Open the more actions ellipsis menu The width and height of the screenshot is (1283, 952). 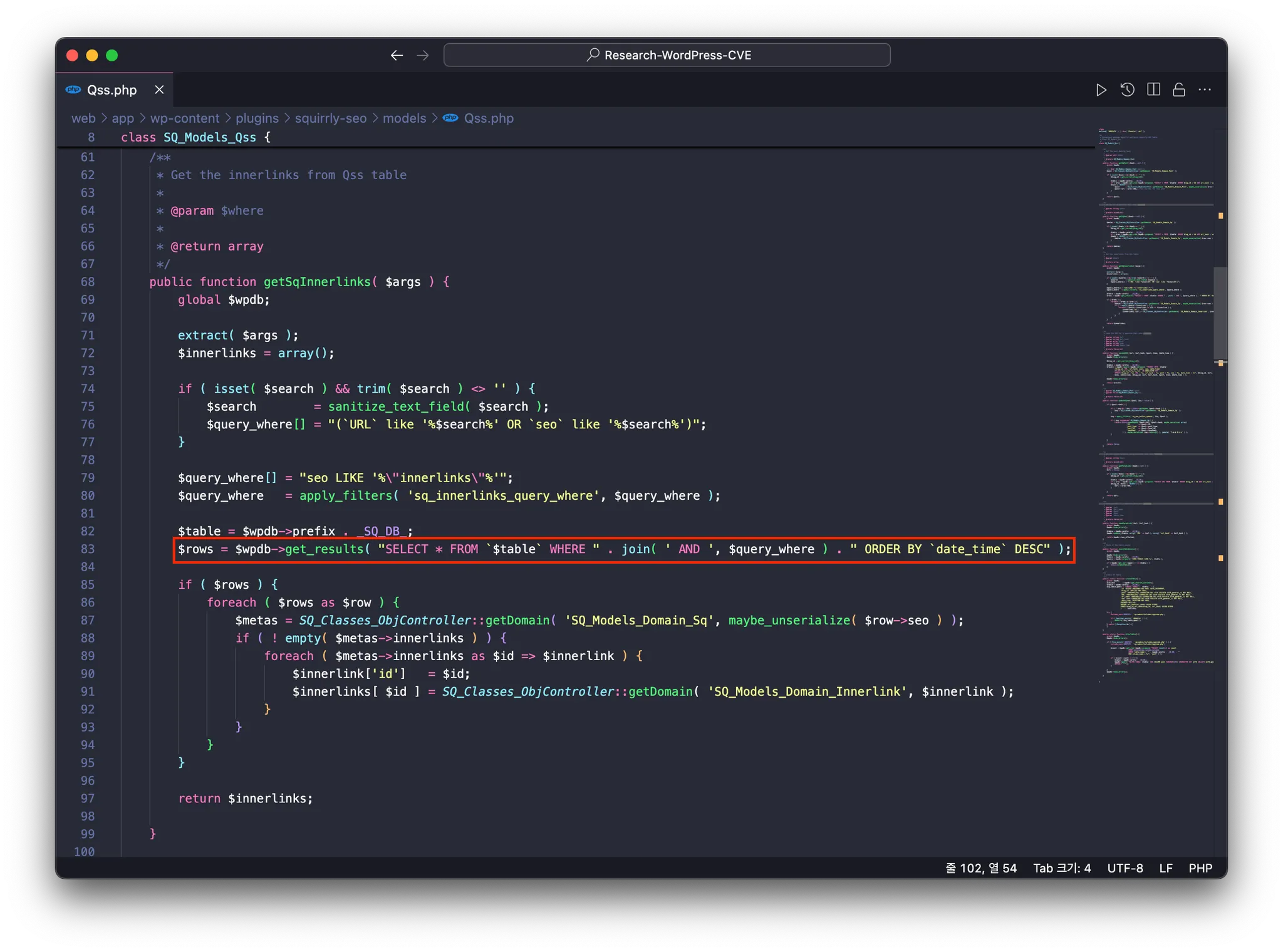tap(1205, 90)
